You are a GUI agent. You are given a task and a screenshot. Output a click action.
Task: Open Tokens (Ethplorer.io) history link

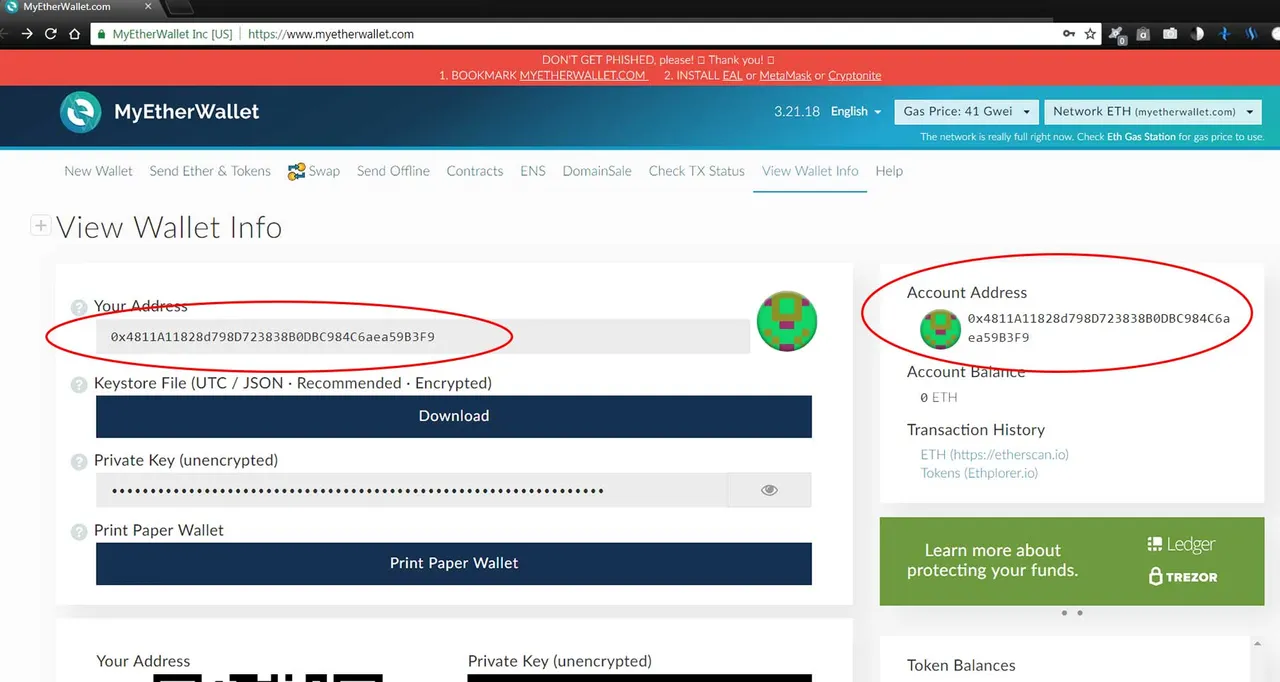[x=979, y=473]
